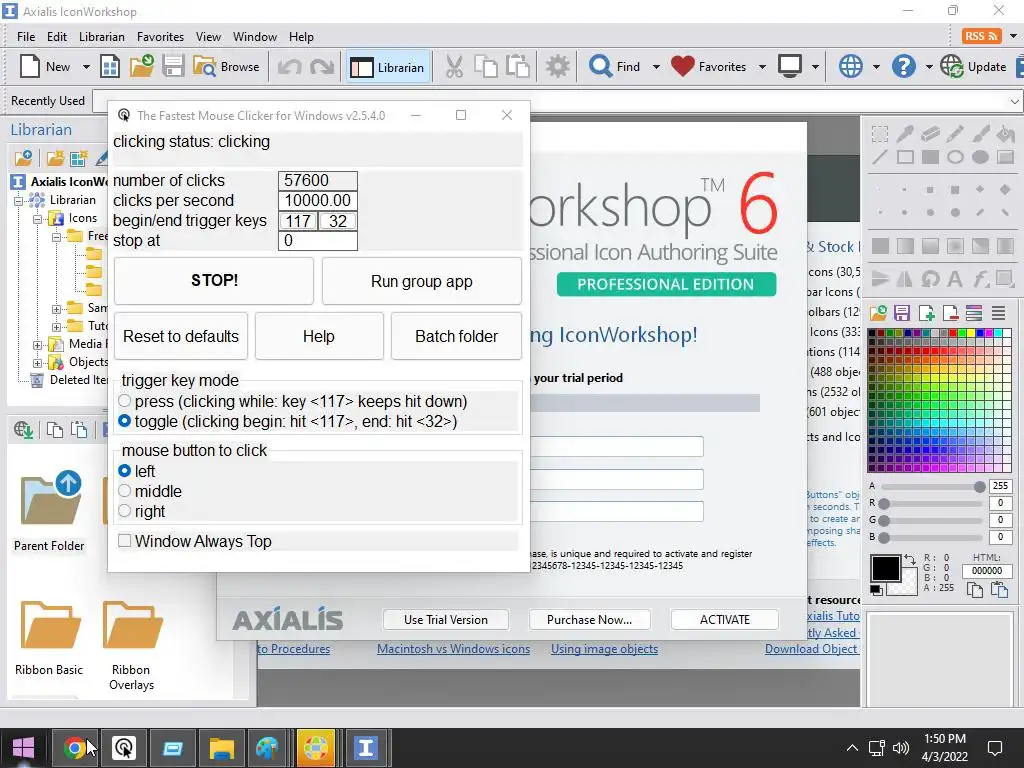Image resolution: width=1024 pixels, height=768 pixels.
Task: Open the New button dropdown arrow
Action: point(86,67)
